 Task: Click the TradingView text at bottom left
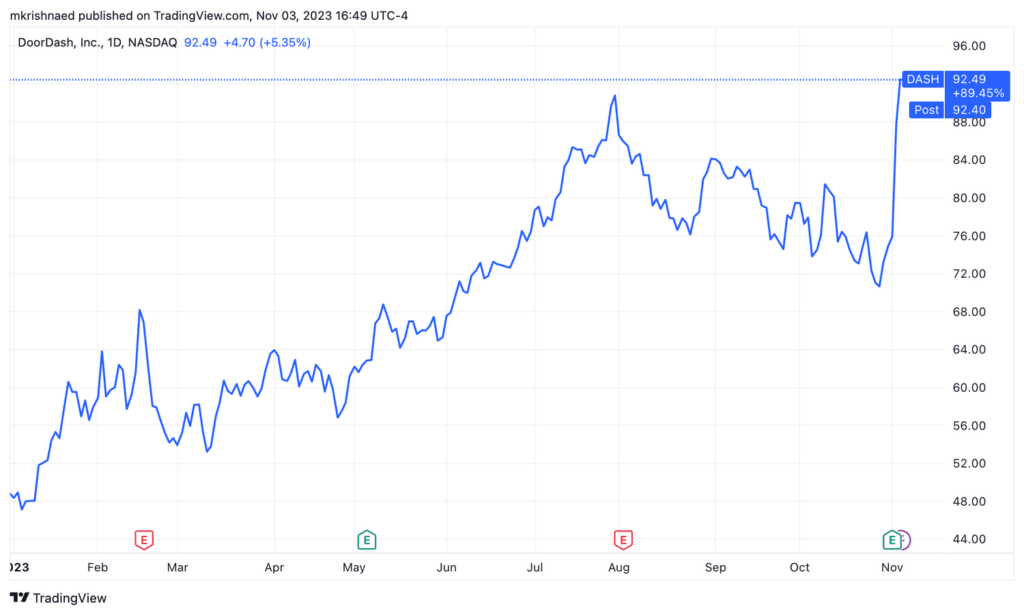69,598
